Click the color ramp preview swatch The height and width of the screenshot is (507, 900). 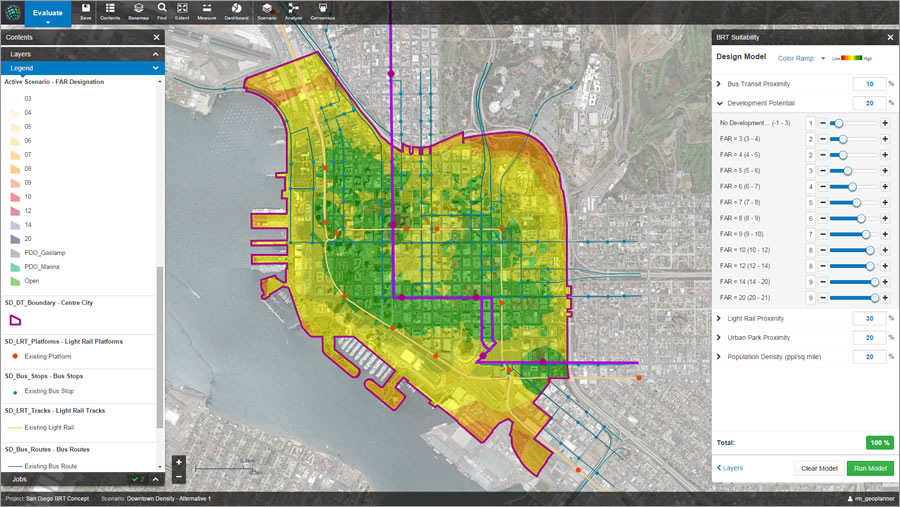(x=852, y=58)
